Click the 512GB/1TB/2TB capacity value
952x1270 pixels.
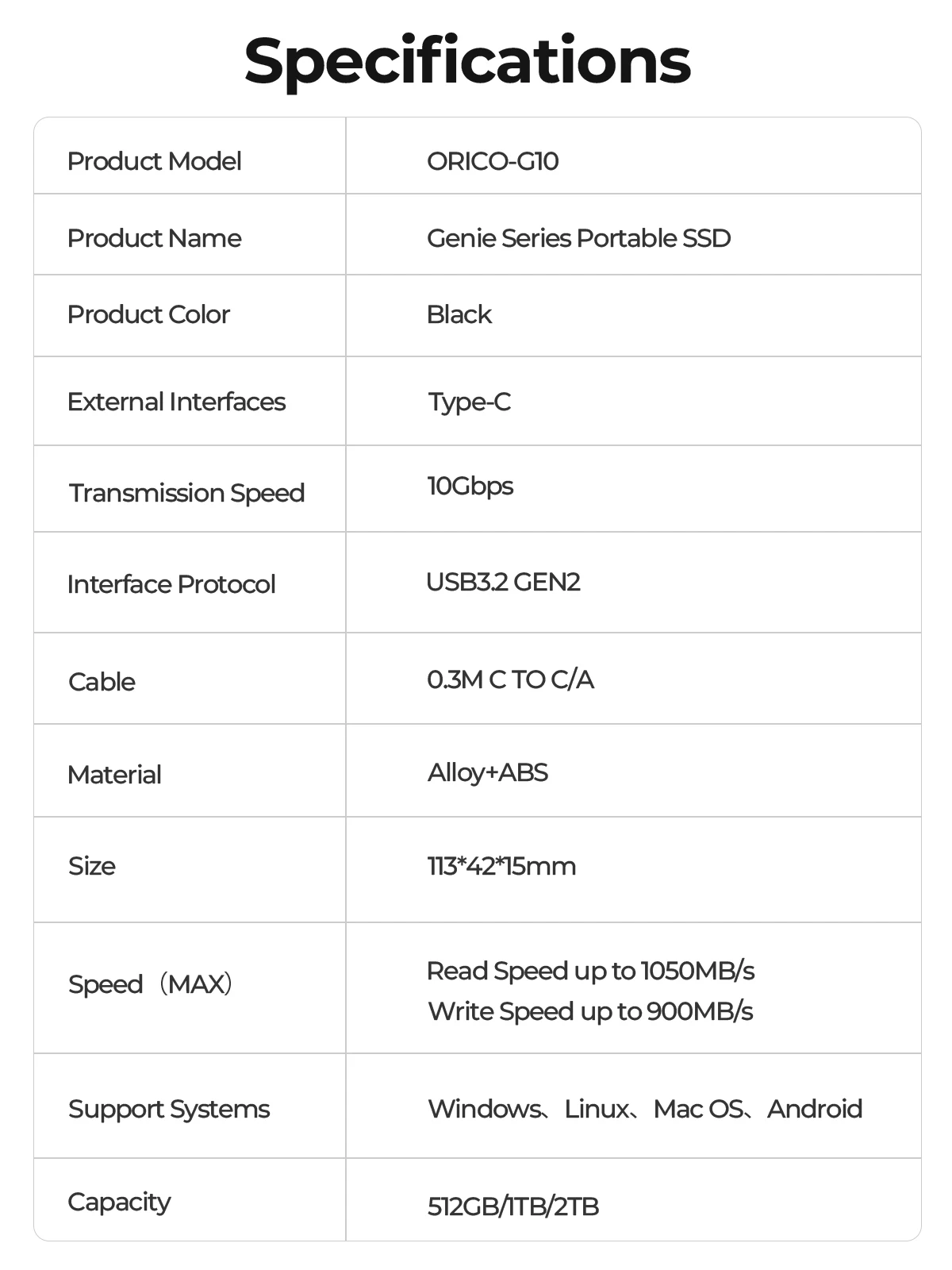[x=512, y=1206]
